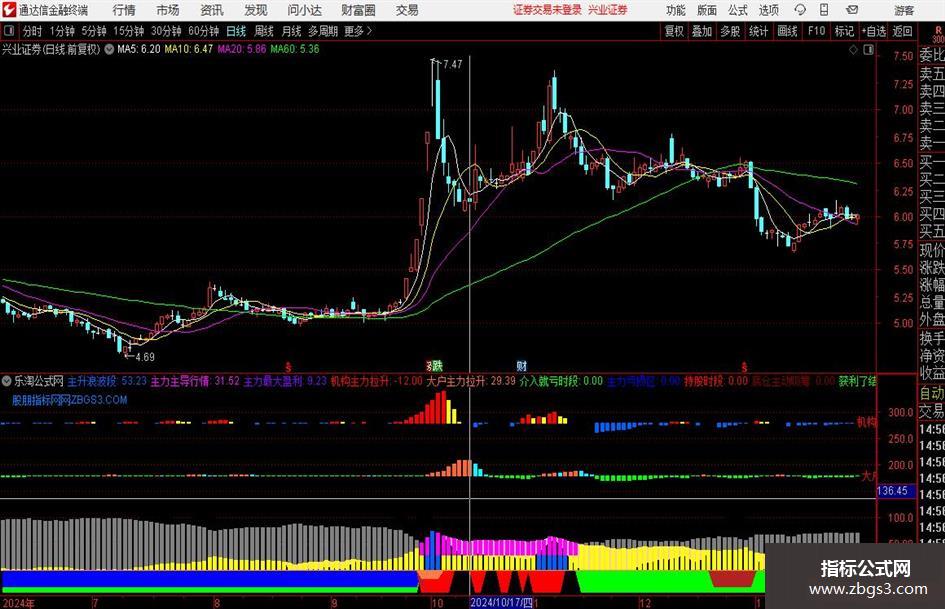945x609 pixels.
Task: Switch to the 周线 weekly tab
Action: [x=264, y=31]
